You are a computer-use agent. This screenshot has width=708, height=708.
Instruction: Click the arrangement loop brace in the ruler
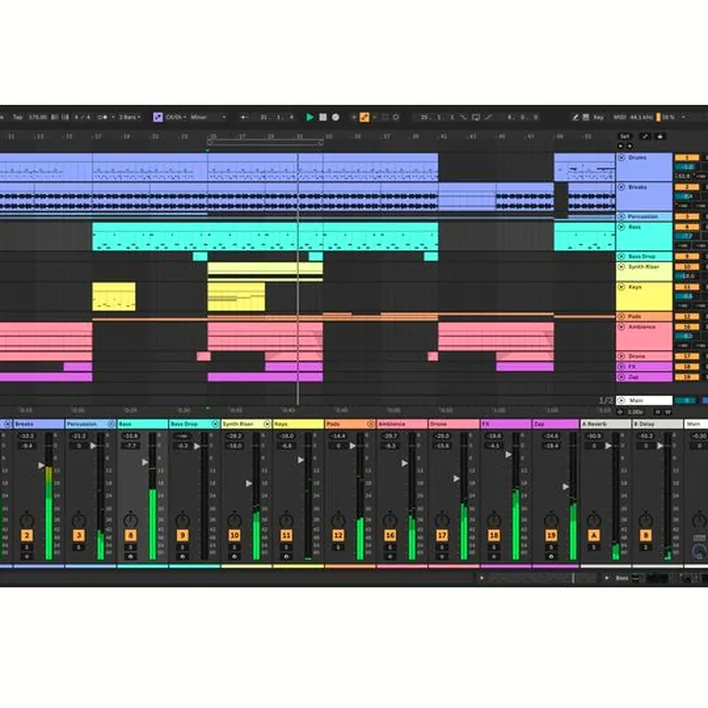pyautogui.click(x=265, y=142)
